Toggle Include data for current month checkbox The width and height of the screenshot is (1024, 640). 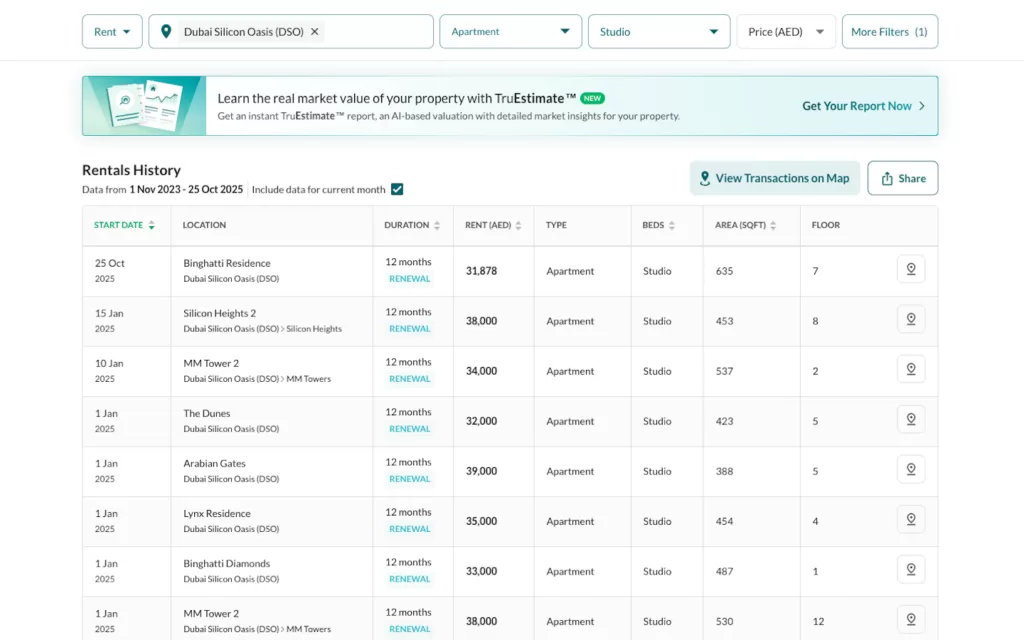pos(397,190)
